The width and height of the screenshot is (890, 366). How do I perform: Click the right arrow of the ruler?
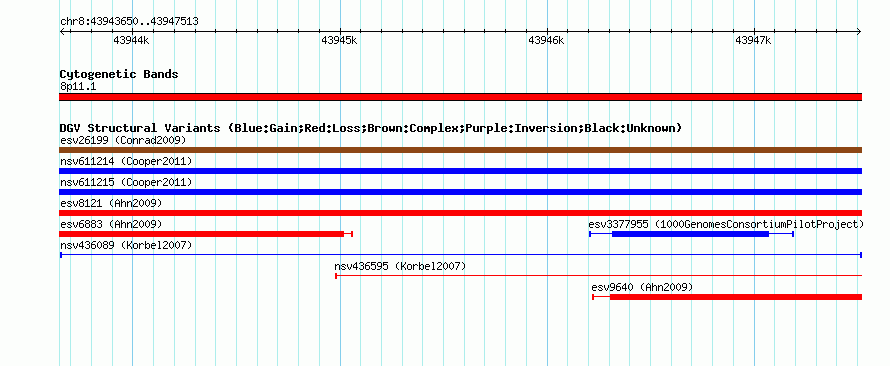[x=859, y=31]
